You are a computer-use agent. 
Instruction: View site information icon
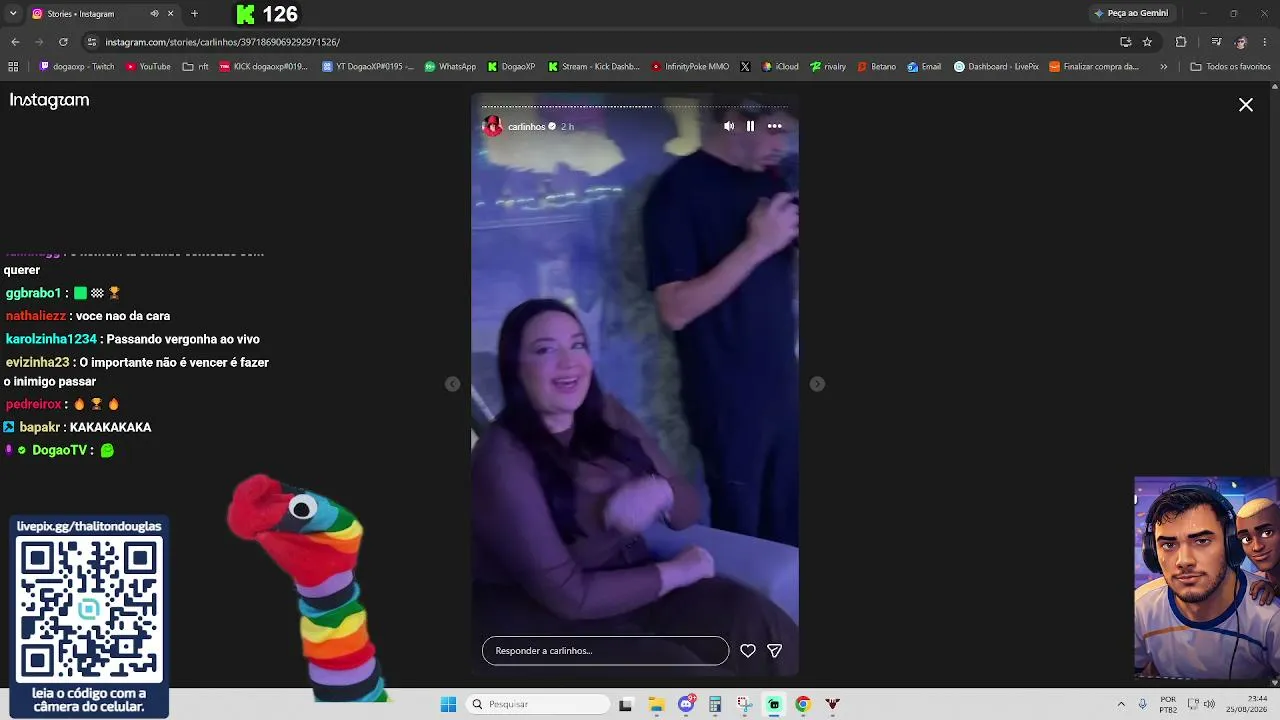[92, 42]
